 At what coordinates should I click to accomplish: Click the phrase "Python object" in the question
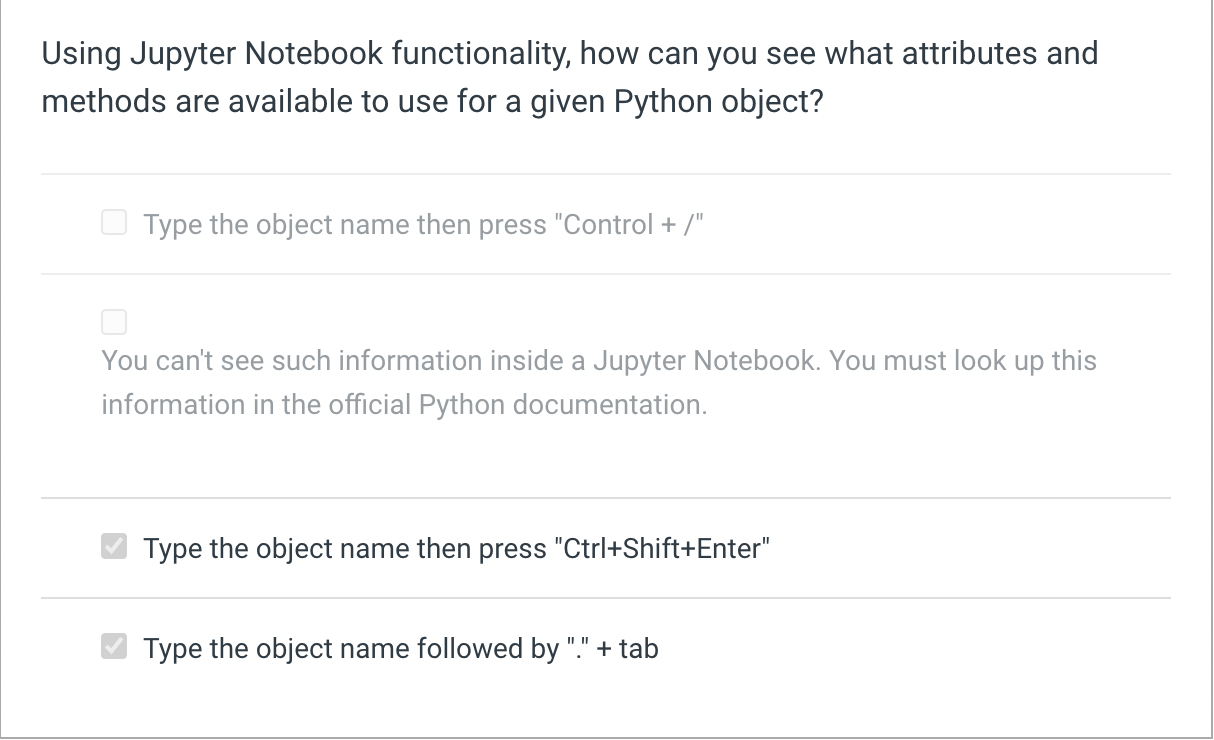point(720,101)
